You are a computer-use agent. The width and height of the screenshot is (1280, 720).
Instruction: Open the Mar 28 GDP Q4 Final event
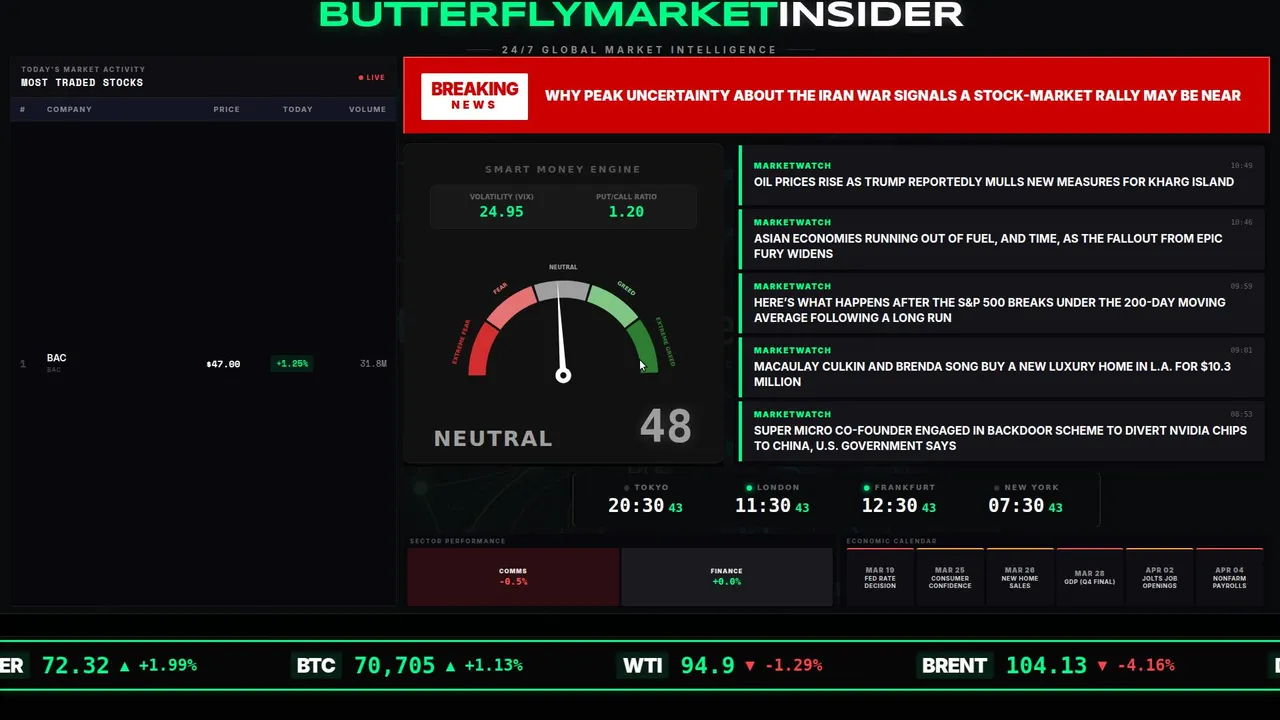pos(1090,577)
